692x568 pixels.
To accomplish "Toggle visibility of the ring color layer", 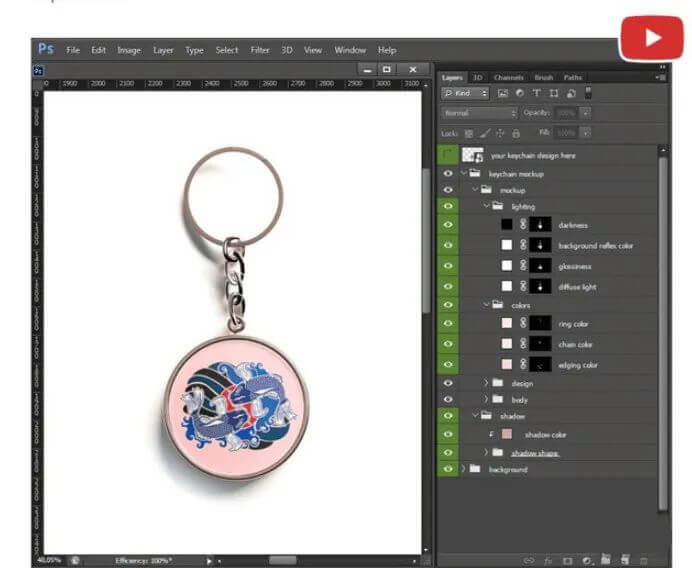I will click(448, 324).
